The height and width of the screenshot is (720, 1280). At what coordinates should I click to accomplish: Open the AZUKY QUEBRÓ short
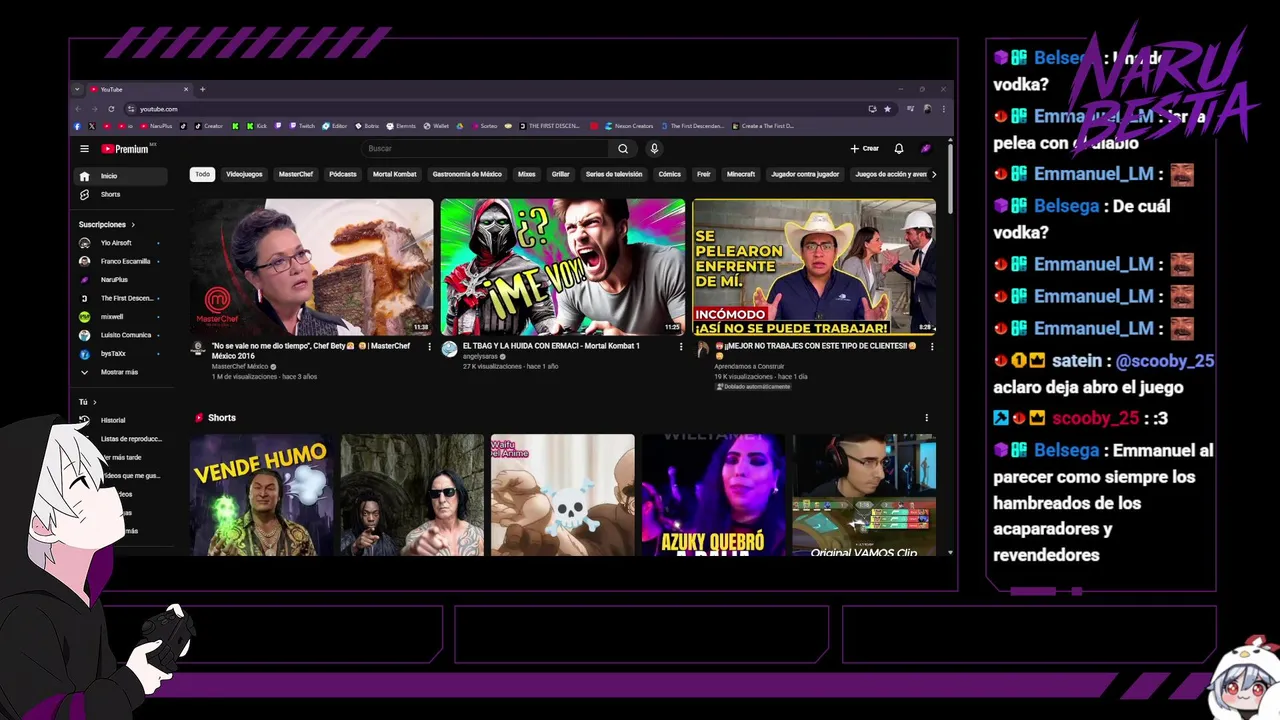coord(713,495)
